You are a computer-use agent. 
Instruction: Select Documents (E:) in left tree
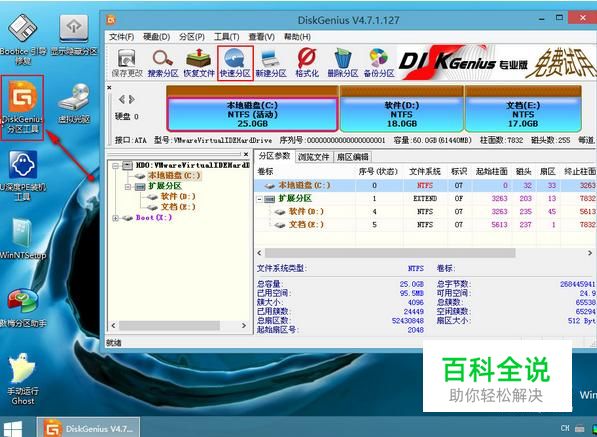[178, 207]
